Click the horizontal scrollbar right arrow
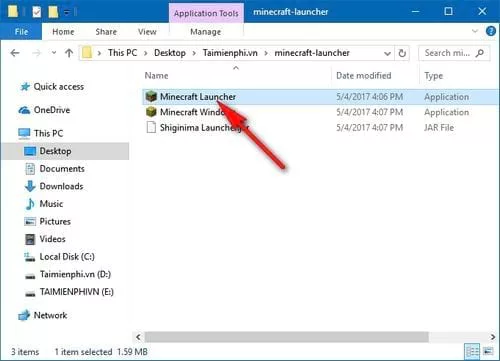The width and height of the screenshot is (500, 361). click(493, 337)
